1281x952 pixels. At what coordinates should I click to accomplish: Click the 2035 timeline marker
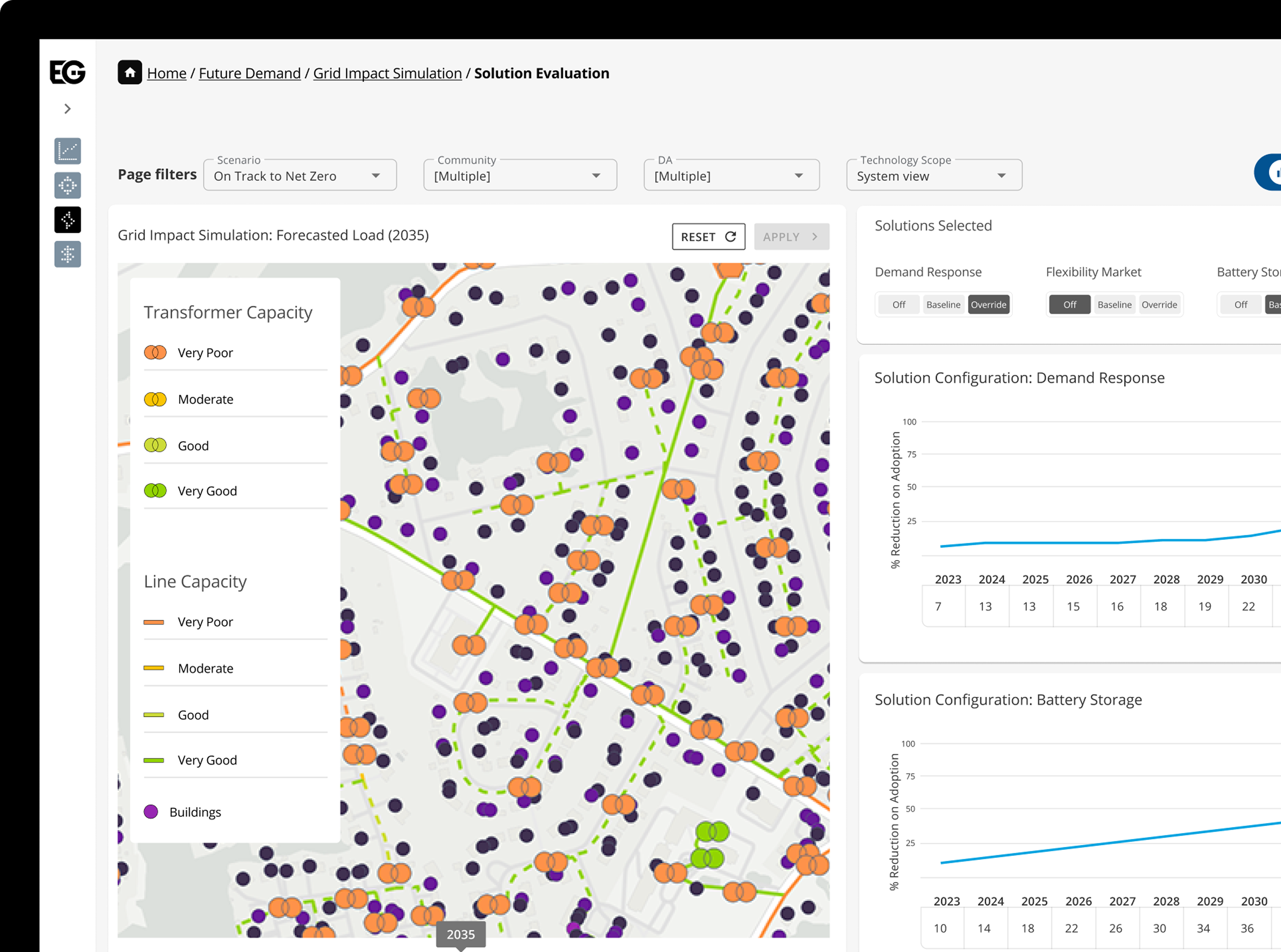pyautogui.click(x=461, y=935)
